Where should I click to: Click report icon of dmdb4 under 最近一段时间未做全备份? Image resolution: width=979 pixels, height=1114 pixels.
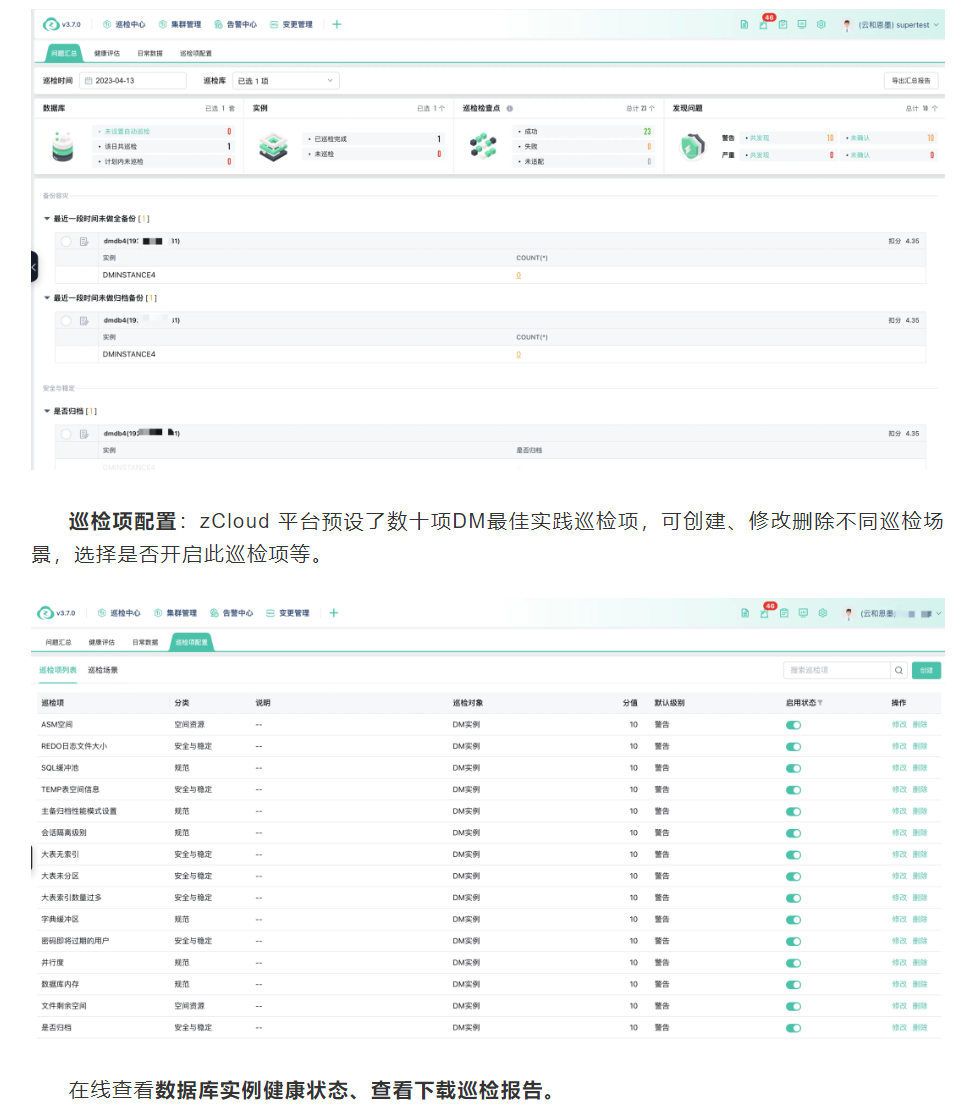point(85,241)
